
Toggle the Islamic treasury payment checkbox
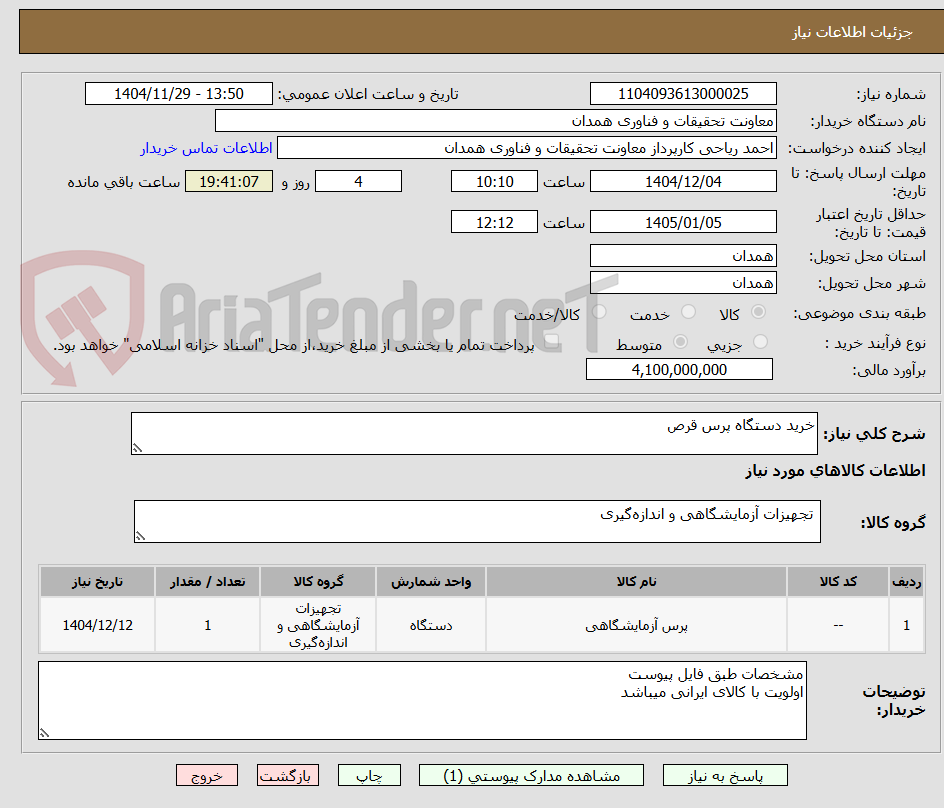[x=551, y=343]
